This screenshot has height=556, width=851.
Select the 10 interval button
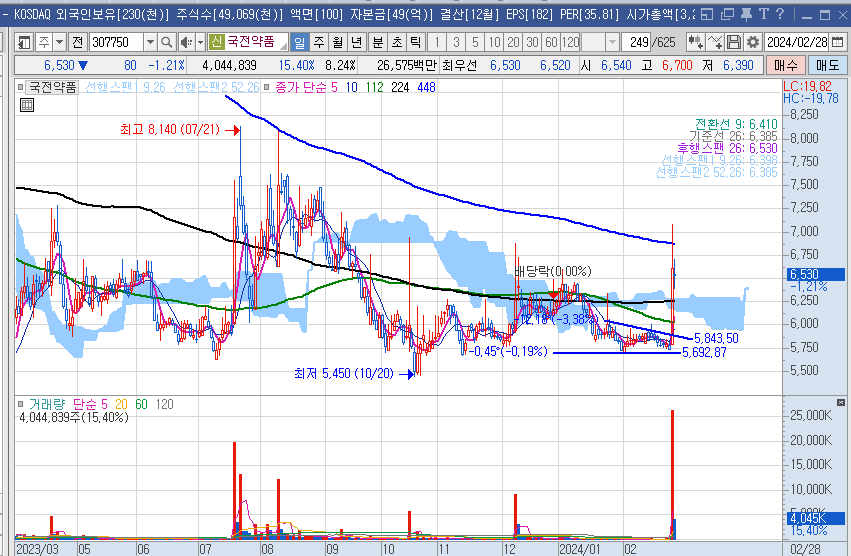[494, 42]
